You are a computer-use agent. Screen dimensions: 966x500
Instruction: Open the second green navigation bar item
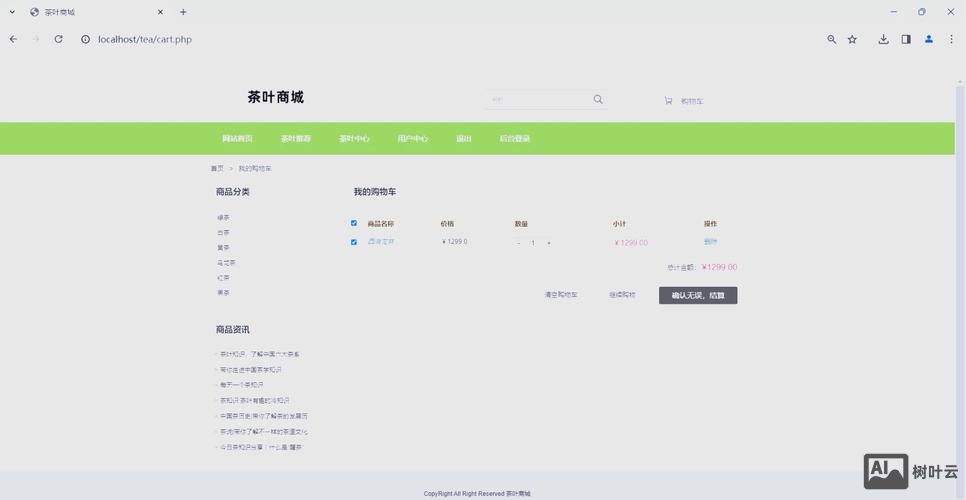pos(296,139)
